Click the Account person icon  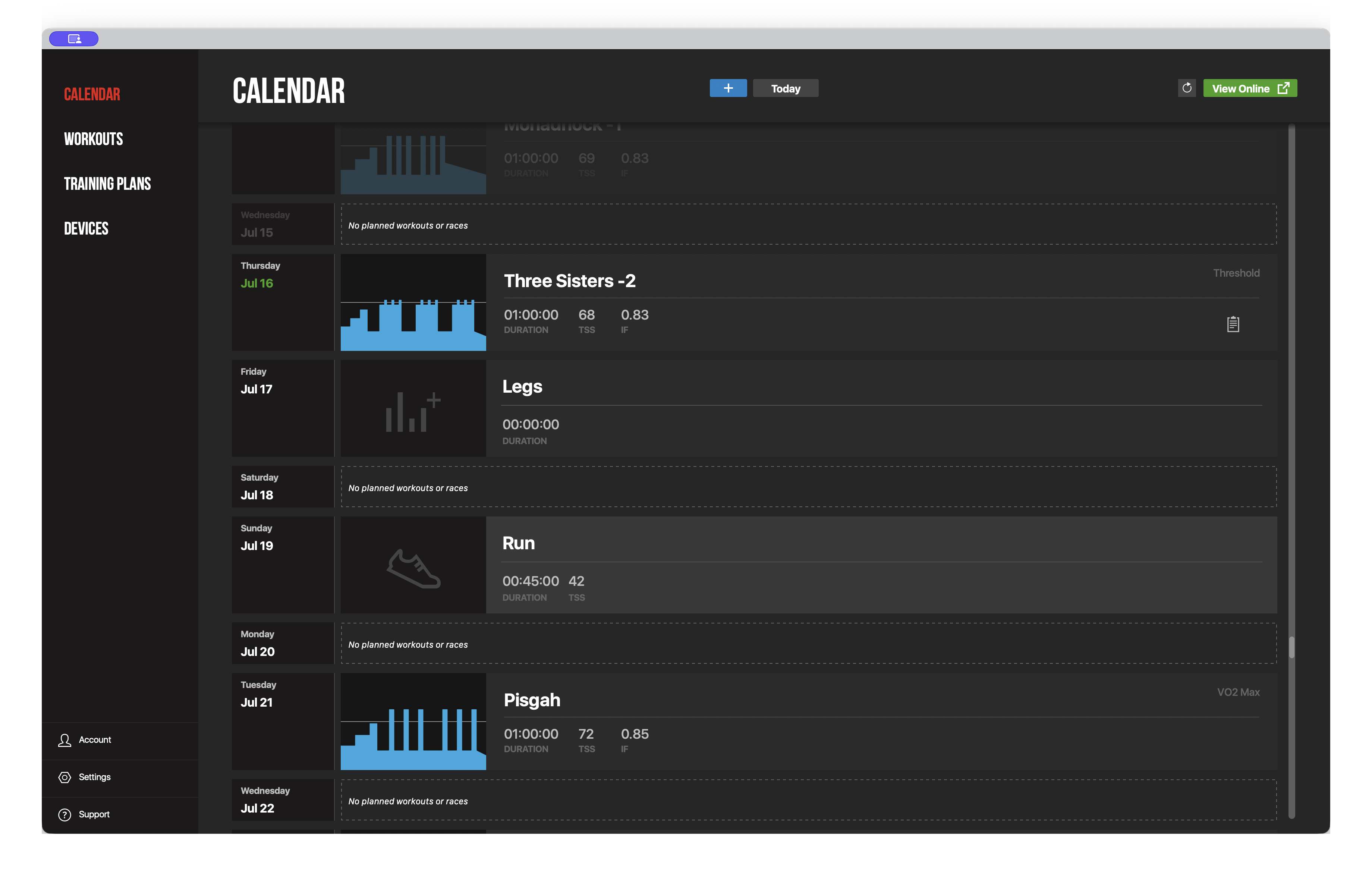pos(64,740)
